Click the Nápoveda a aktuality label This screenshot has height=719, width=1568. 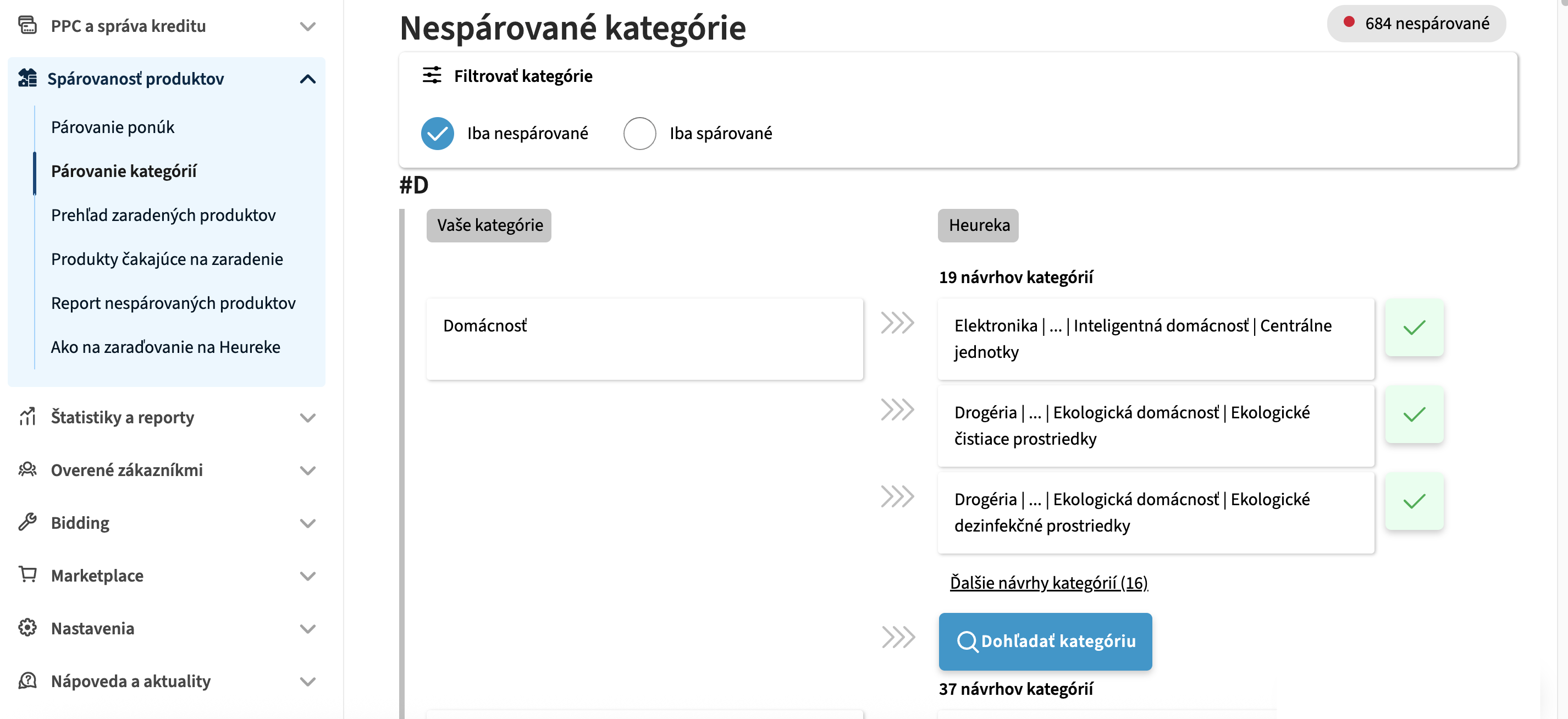click(130, 681)
